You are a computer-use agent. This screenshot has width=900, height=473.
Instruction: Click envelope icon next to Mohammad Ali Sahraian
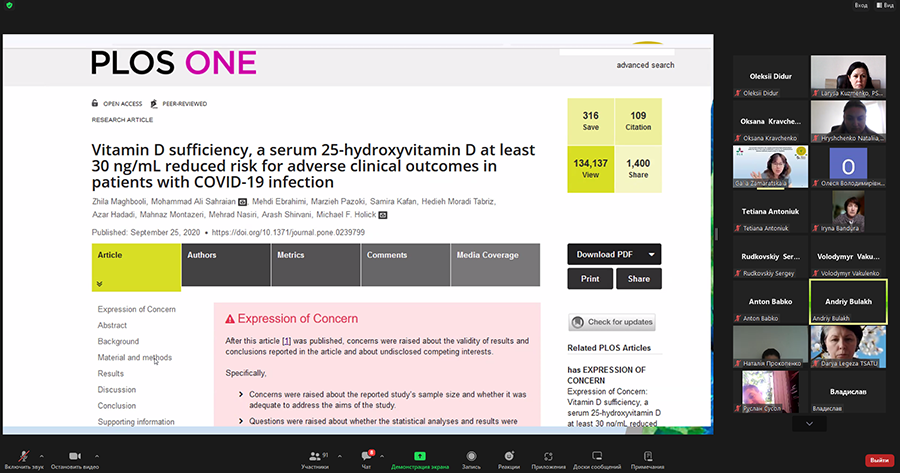[242, 202]
